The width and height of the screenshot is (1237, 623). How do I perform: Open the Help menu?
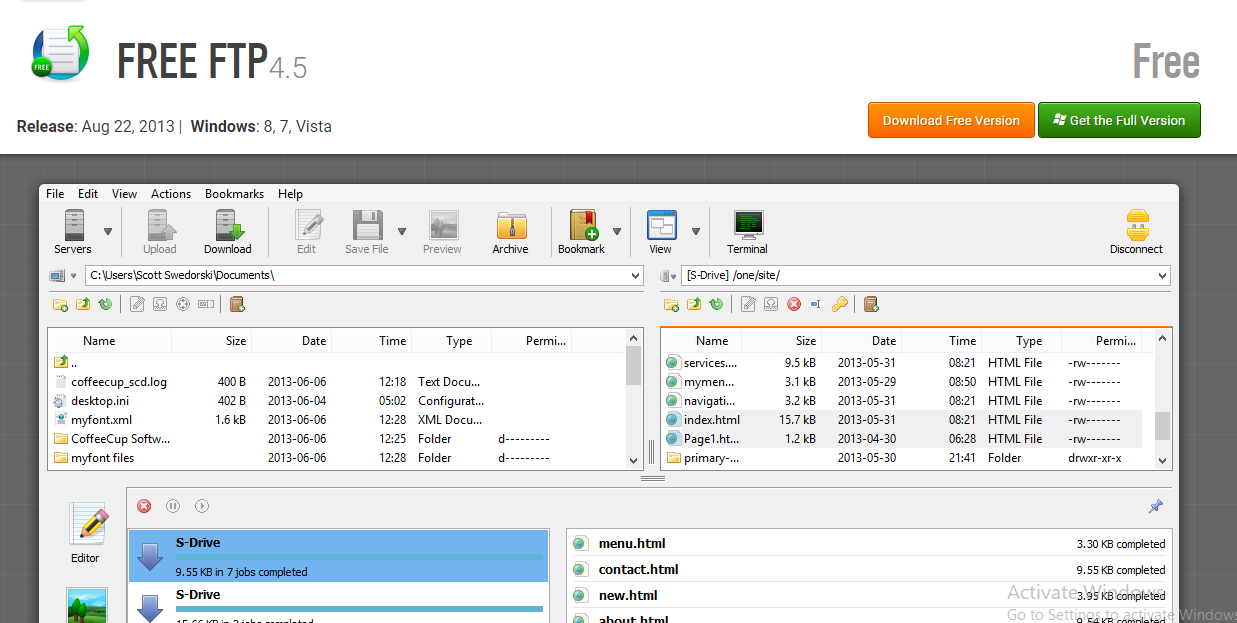click(x=290, y=194)
